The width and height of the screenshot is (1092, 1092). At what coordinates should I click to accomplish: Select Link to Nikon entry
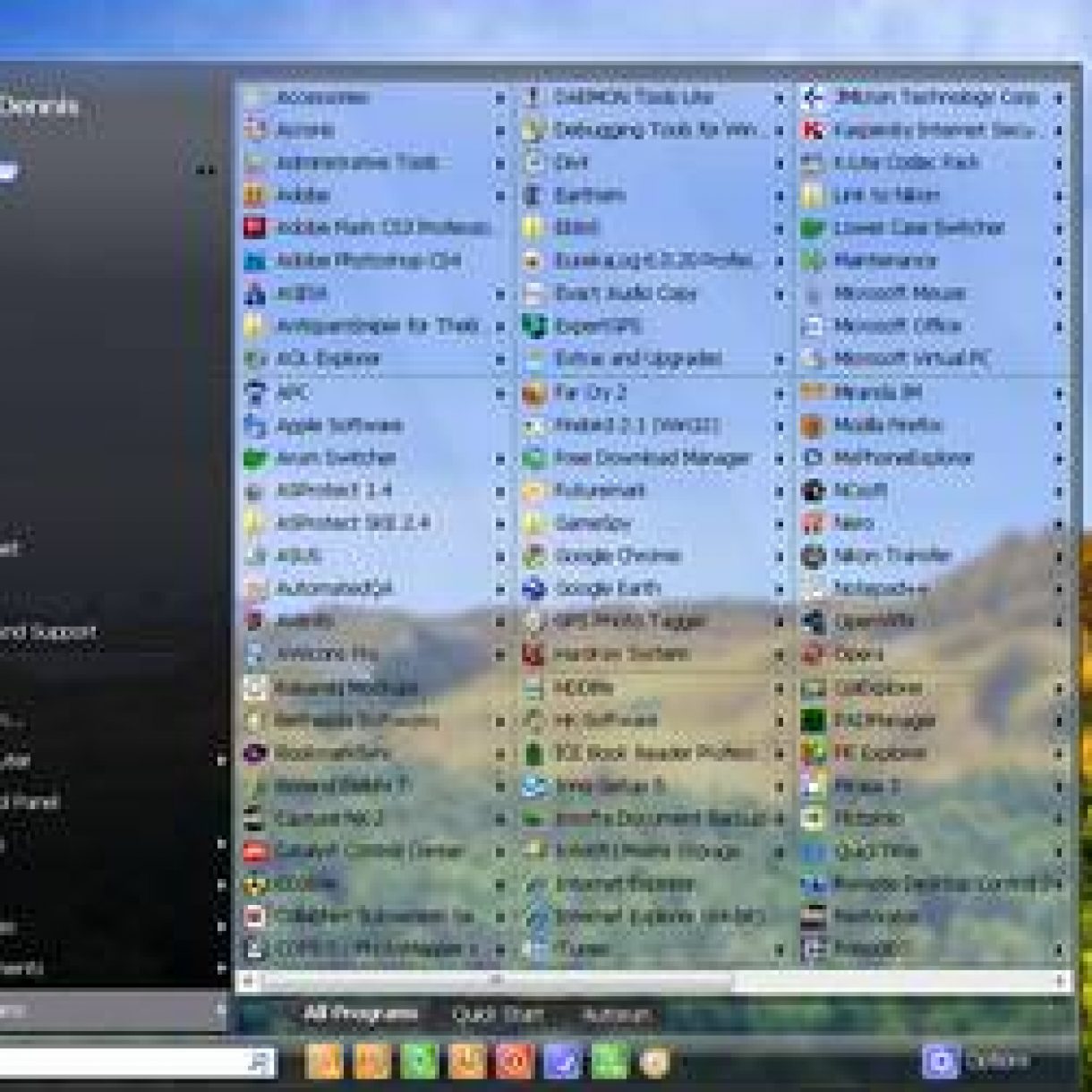point(932,195)
